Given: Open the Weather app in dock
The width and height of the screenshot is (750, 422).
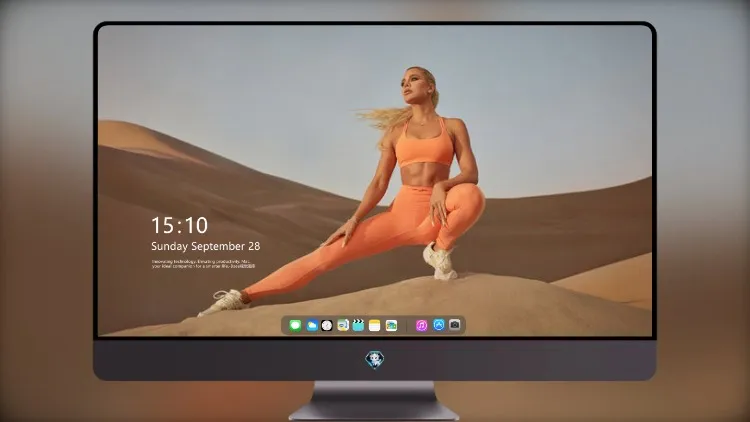Looking at the screenshot, I should point(311,326).
